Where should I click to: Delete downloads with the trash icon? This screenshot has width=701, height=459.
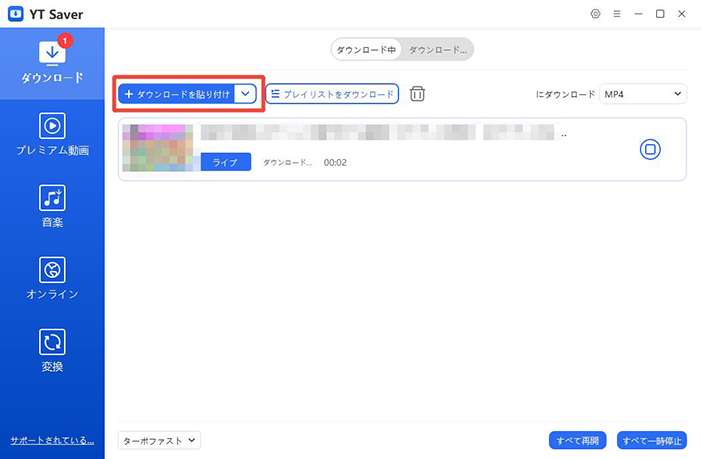[417, 94]
